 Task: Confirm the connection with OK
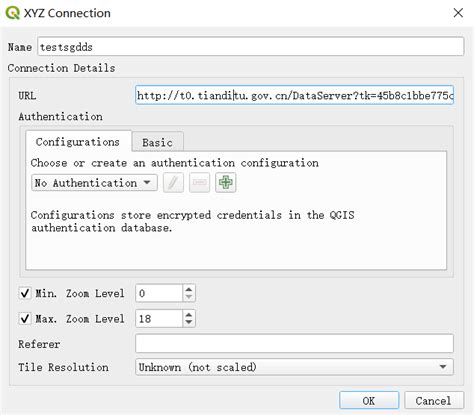pos(369,400)
